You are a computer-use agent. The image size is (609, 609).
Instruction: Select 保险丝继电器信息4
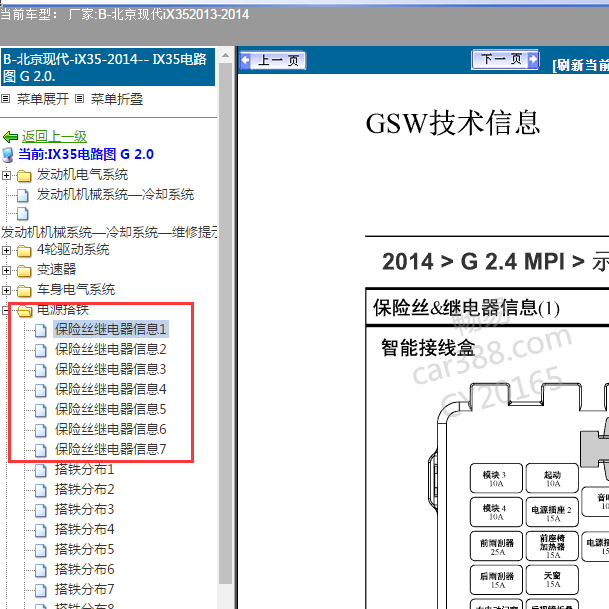point(111,389)
